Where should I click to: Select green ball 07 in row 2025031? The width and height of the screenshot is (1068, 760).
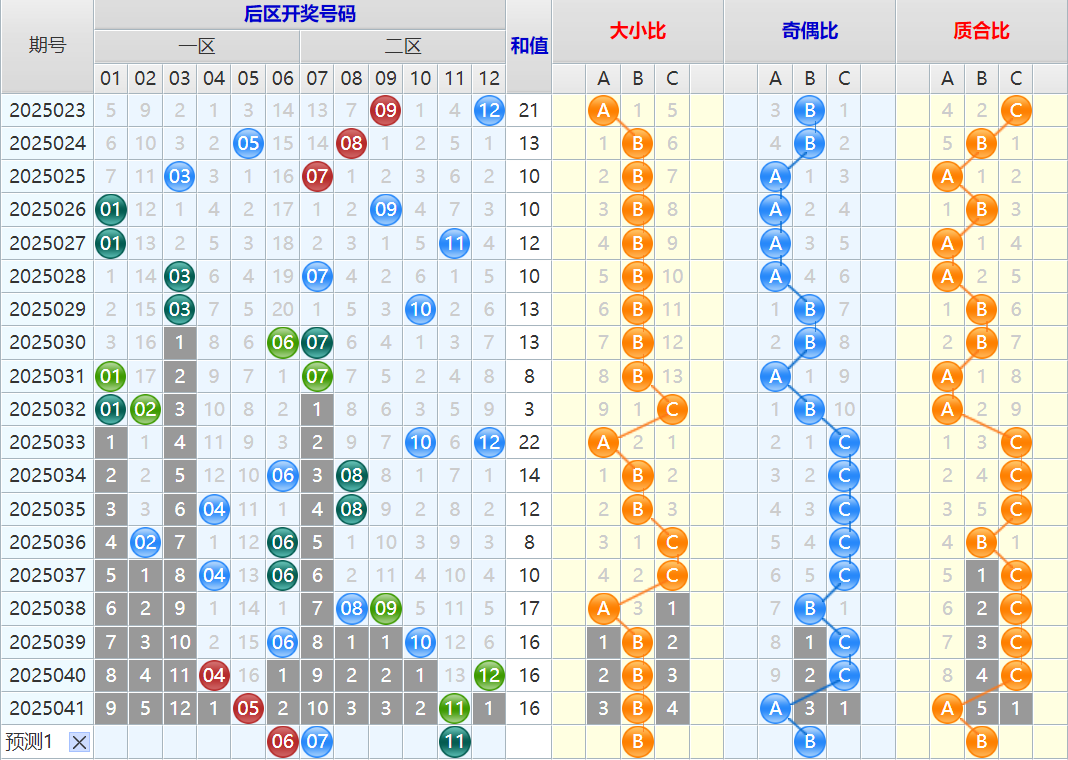tap(317, 376)
